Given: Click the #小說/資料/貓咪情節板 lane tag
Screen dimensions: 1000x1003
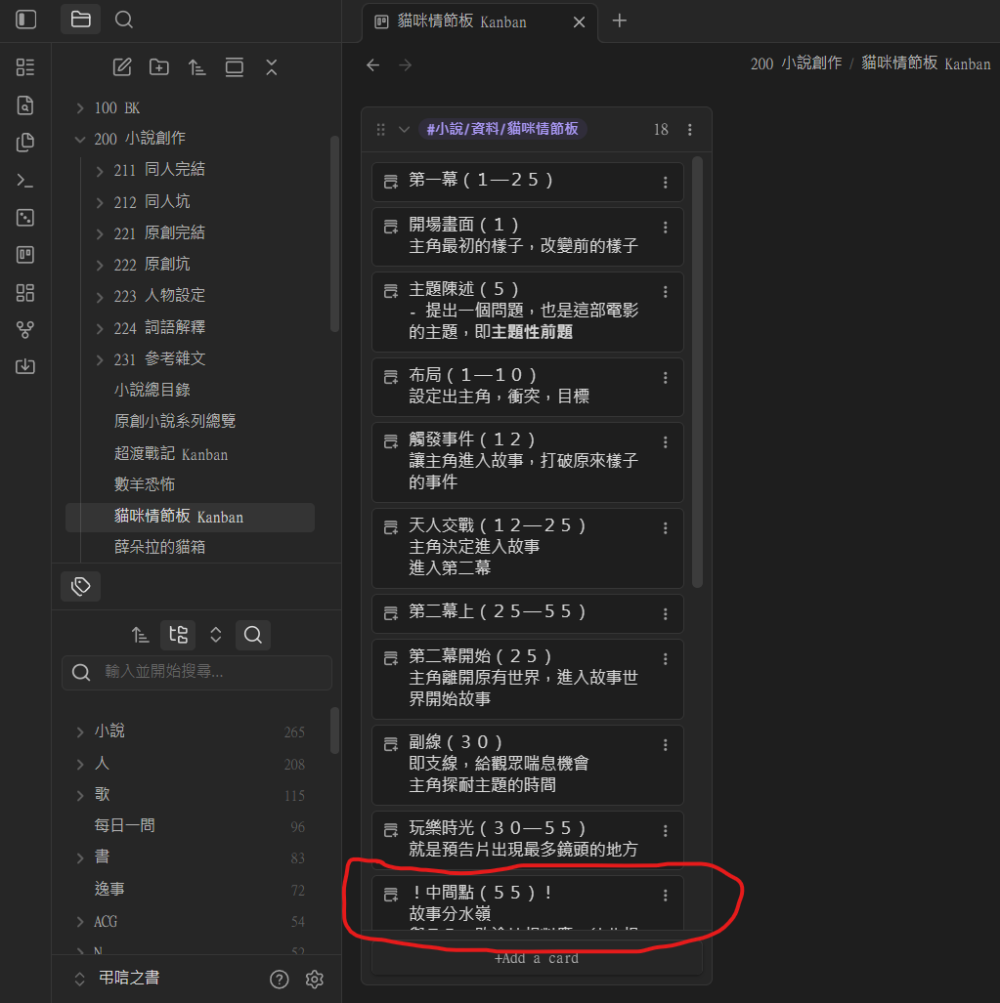Looking at the screenshot, I should point(502,129).
